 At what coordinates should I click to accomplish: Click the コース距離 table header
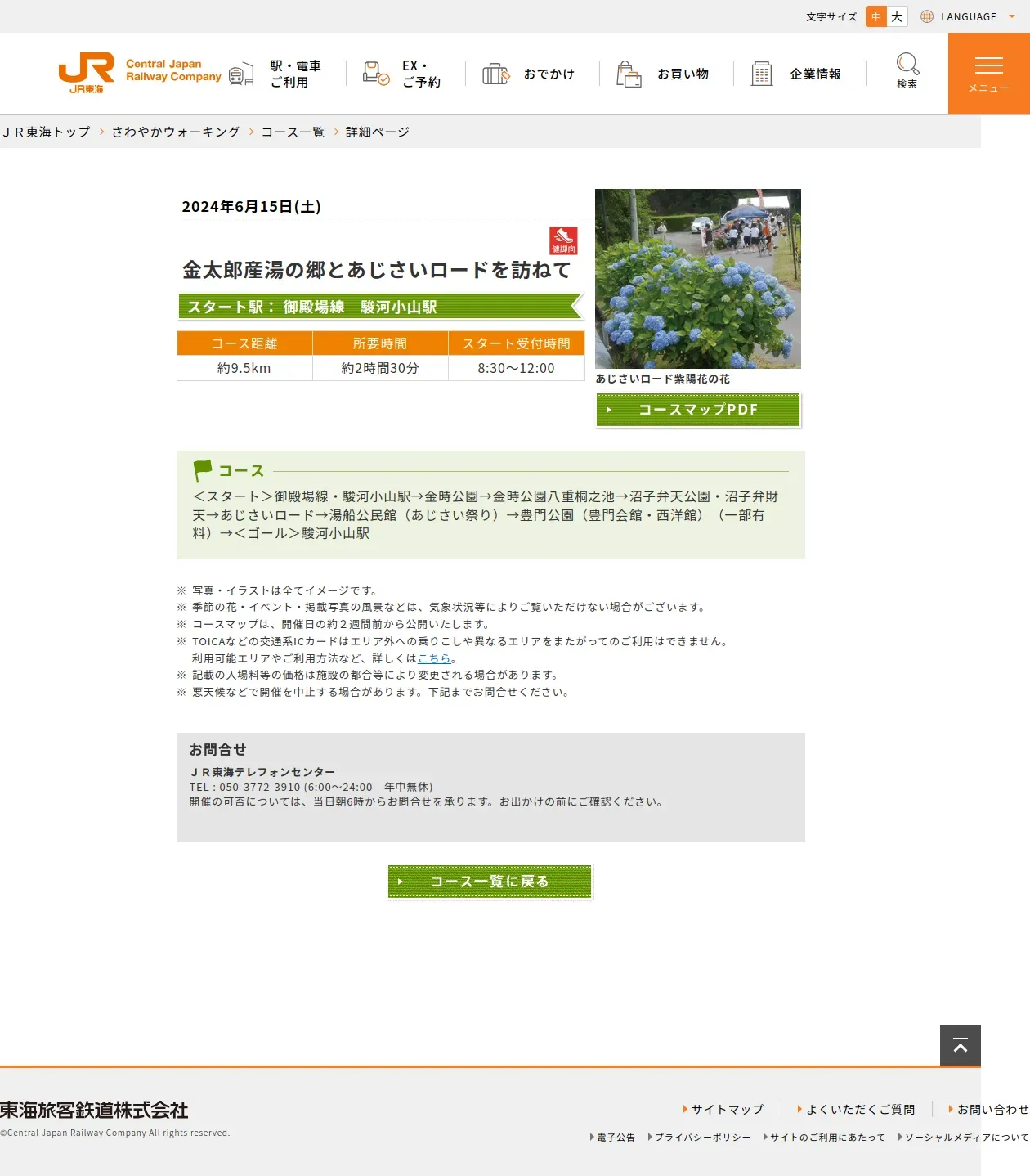(244, 343)
